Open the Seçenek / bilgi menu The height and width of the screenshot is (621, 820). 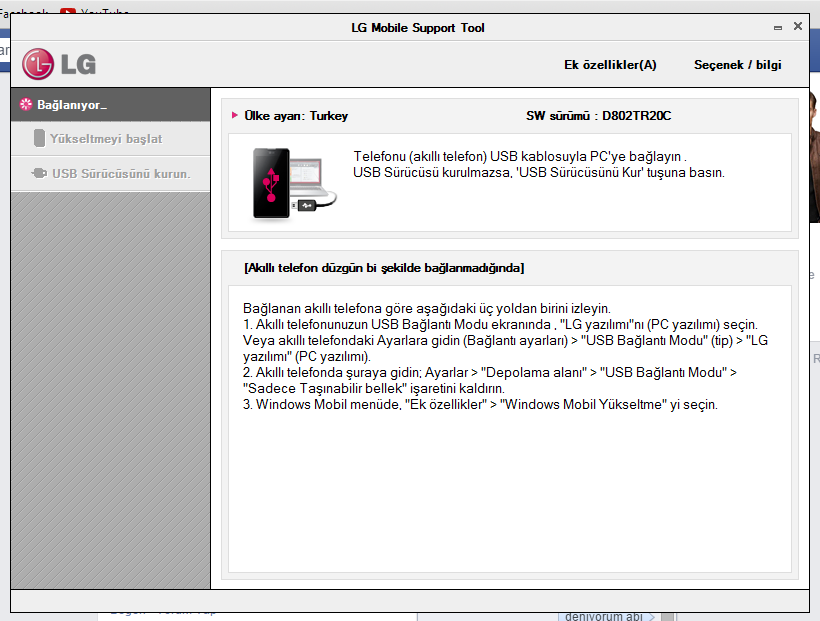[x=737, y=65]
